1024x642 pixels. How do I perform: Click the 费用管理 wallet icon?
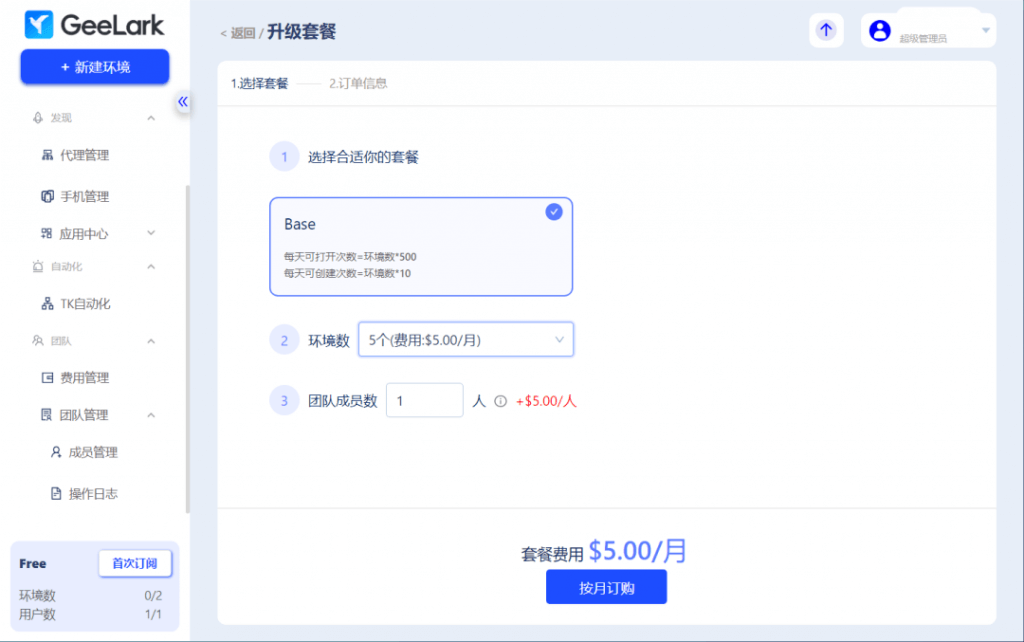tap(47, 378)
